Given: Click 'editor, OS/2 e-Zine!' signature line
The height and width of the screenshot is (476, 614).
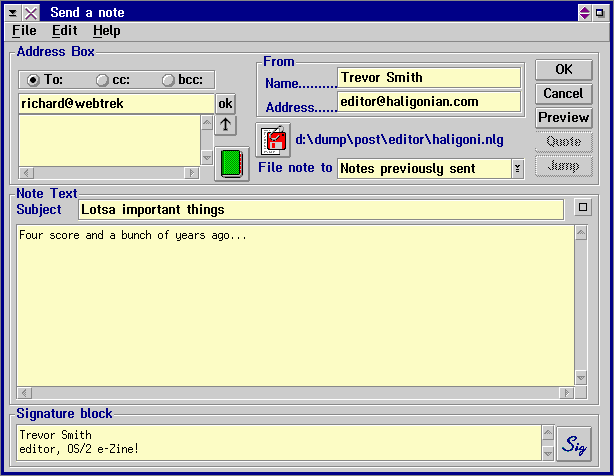Looking at the screenshot, I should (x=79, y=449).
